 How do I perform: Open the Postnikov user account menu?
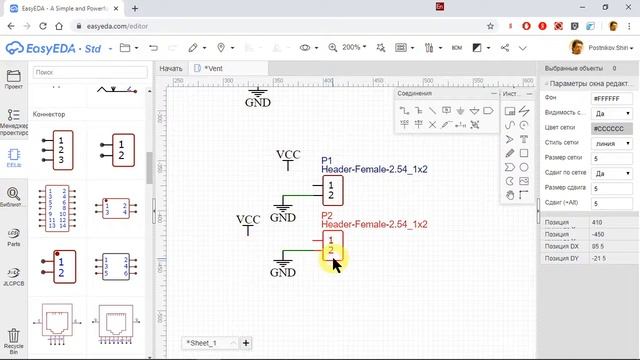tap(601, 48)
